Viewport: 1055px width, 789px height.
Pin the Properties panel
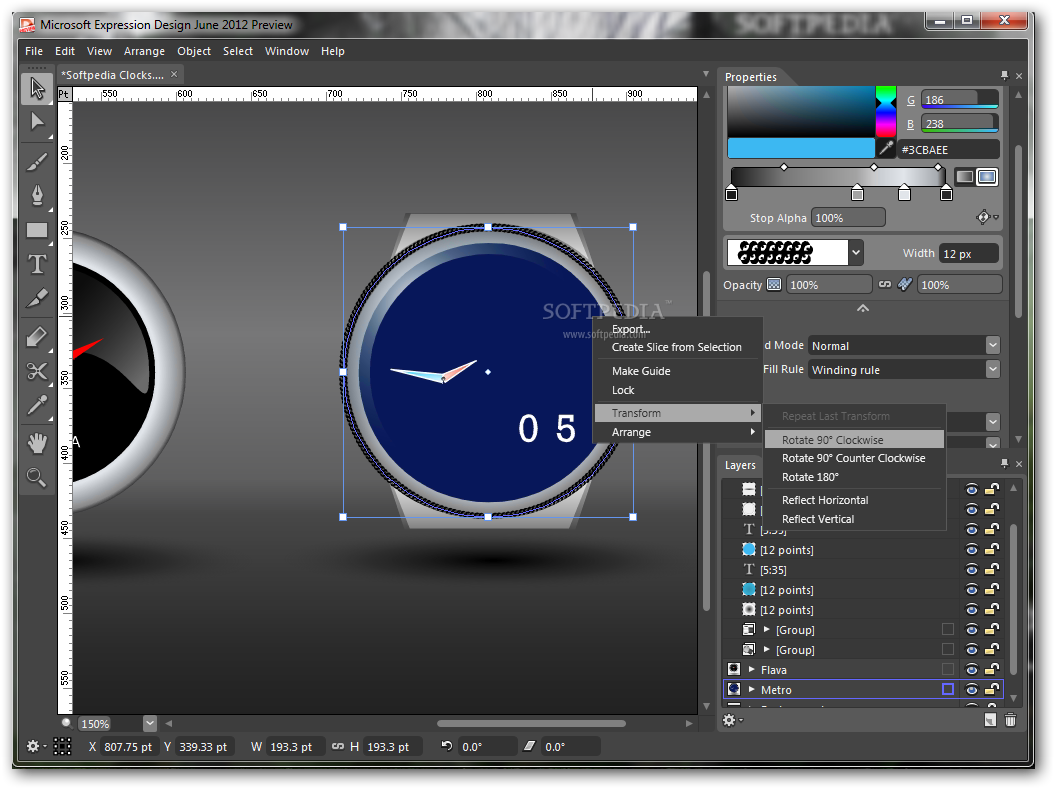[1005, 76]
